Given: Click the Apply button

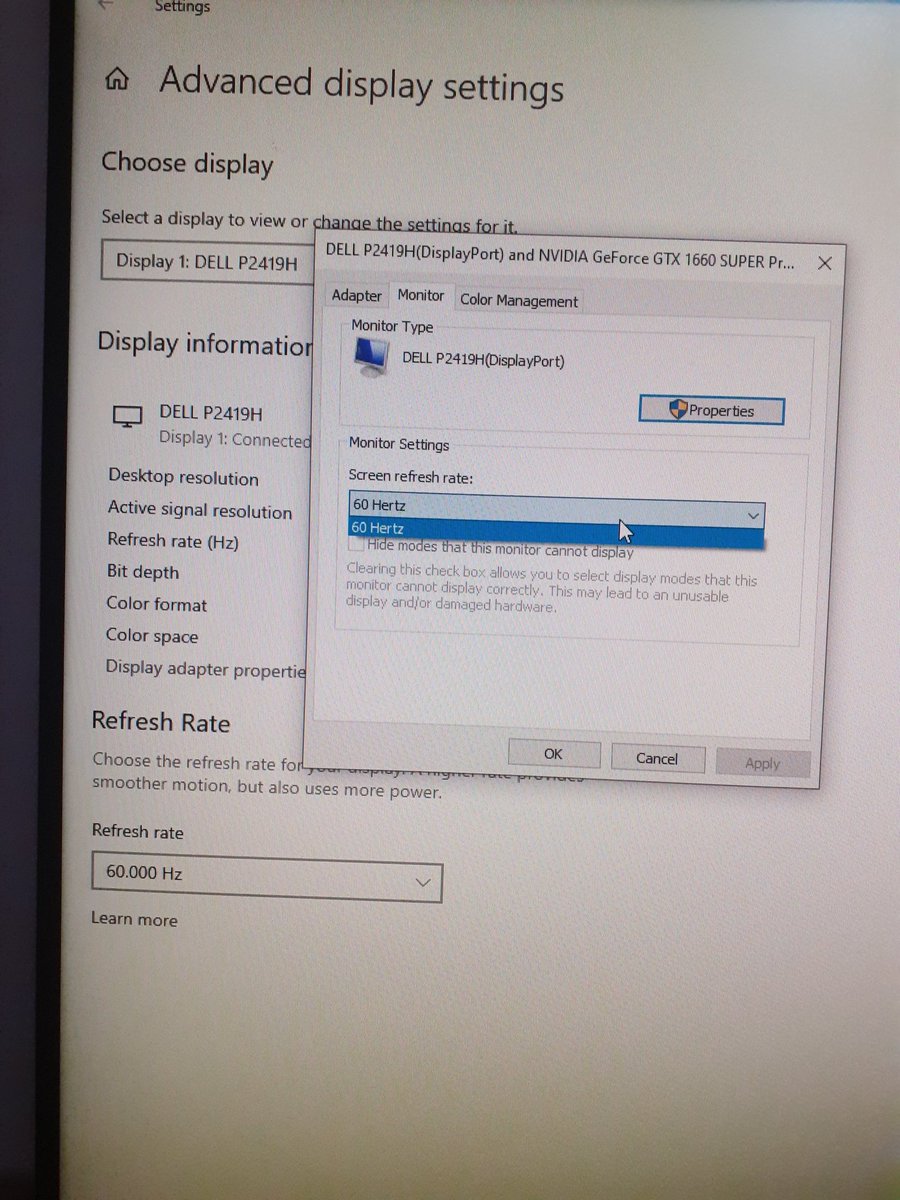Looking at the screenshot, I should pos(762,763).
